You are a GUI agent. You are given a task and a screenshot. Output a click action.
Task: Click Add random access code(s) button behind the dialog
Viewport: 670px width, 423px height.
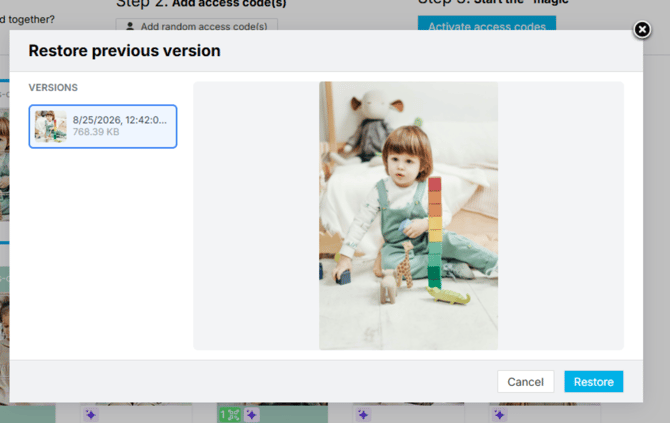[x=197, y=25]
